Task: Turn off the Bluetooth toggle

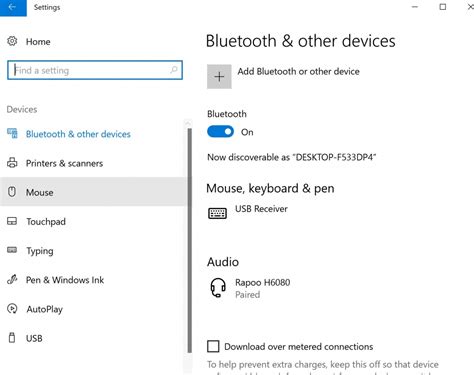Action: click(x=220, y=132)
